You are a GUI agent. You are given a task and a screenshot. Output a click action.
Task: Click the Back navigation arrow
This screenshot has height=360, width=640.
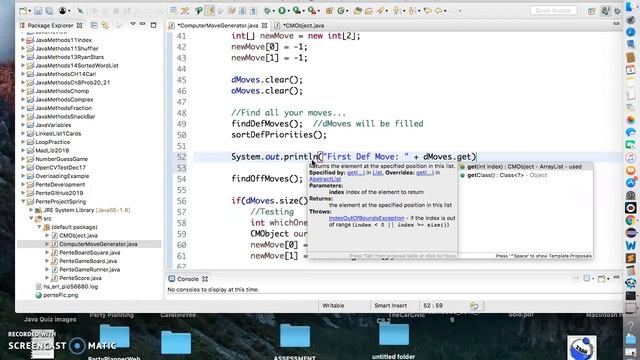(439, 10)
